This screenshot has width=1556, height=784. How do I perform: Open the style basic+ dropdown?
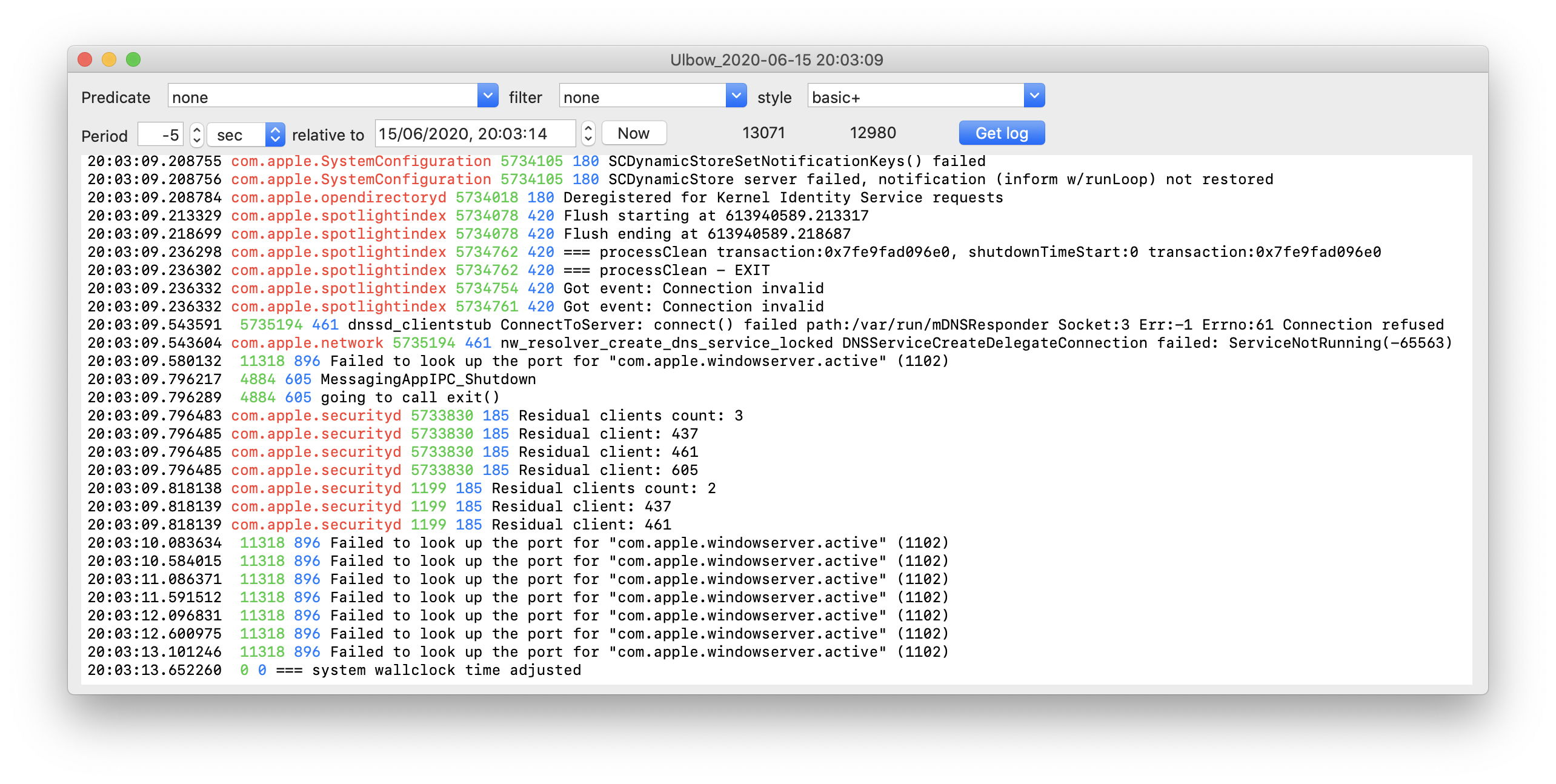[x=1034, y=96]
